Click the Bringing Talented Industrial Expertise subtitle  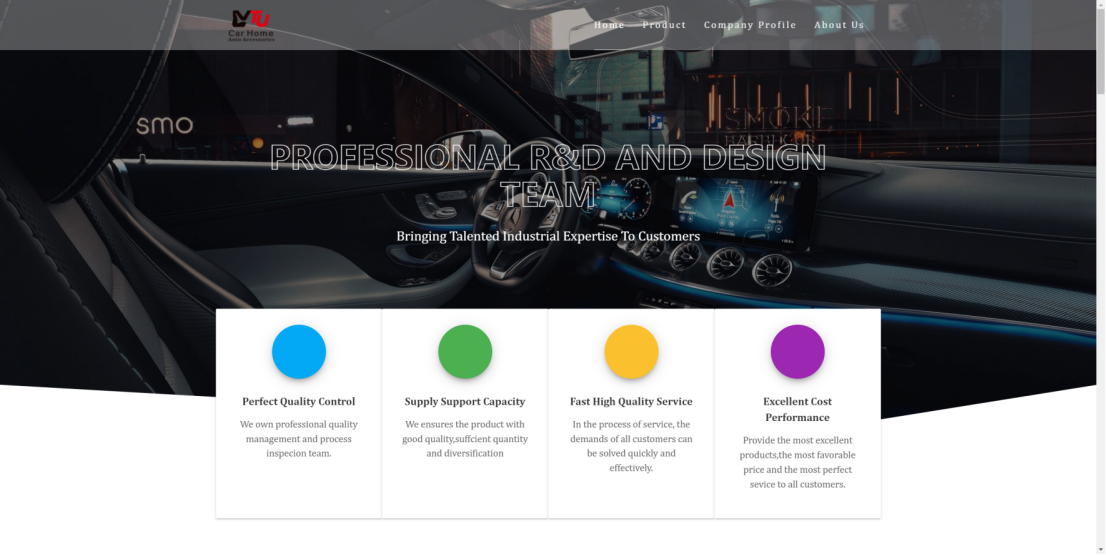point(548,236)
